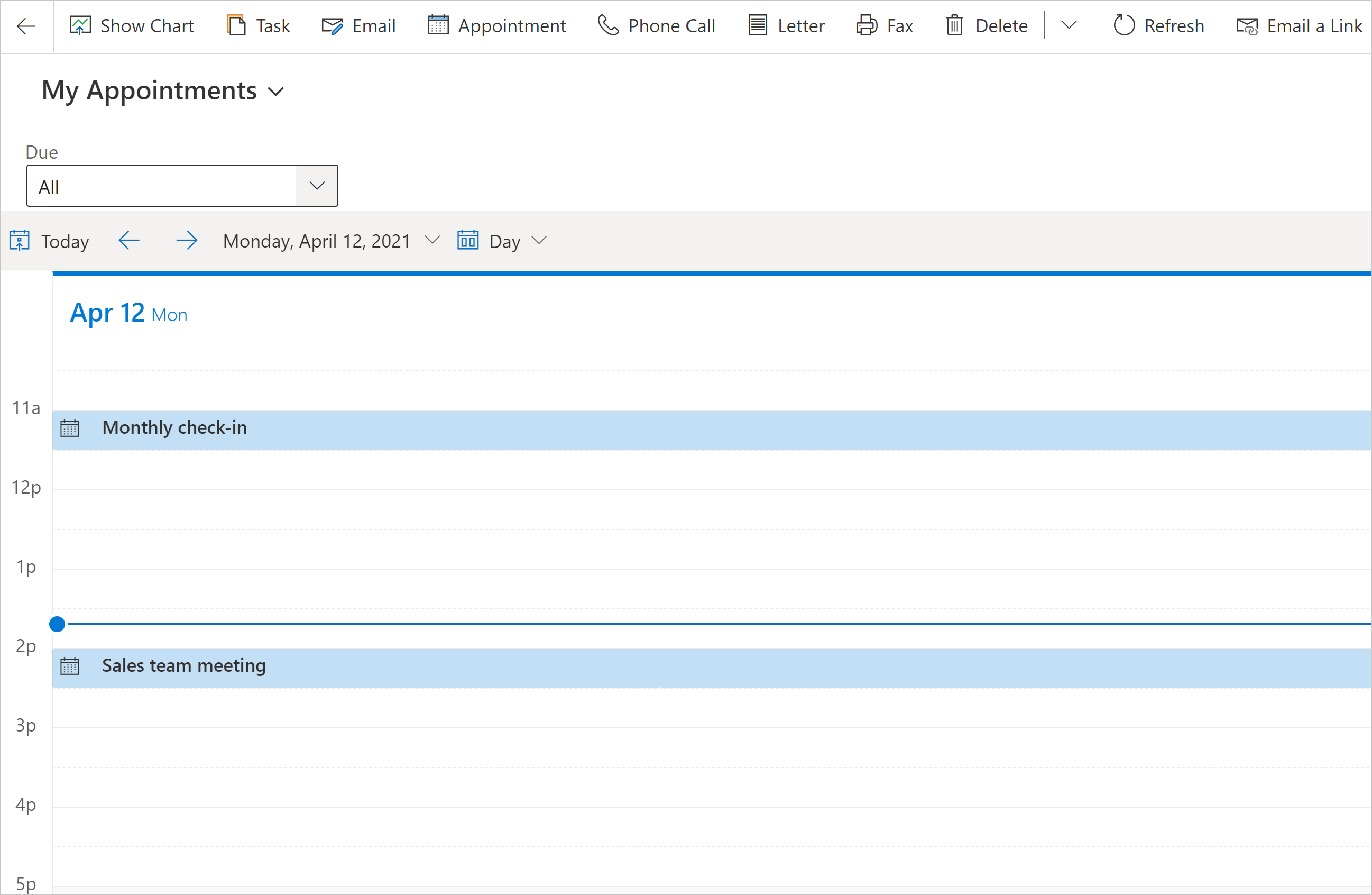The height and width of the screenshot is (895, 1372).
Task: Expand the Day view selector dropdown
Action: [540, 241]
